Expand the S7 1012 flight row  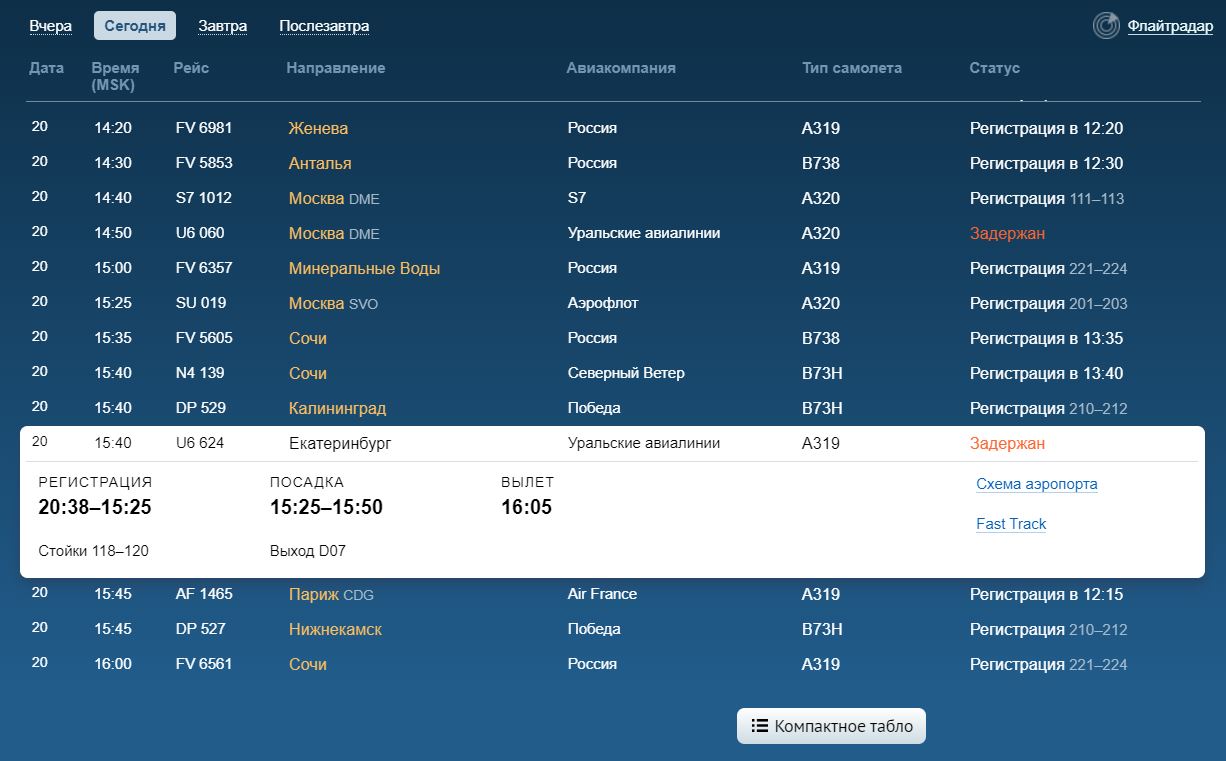612,198
